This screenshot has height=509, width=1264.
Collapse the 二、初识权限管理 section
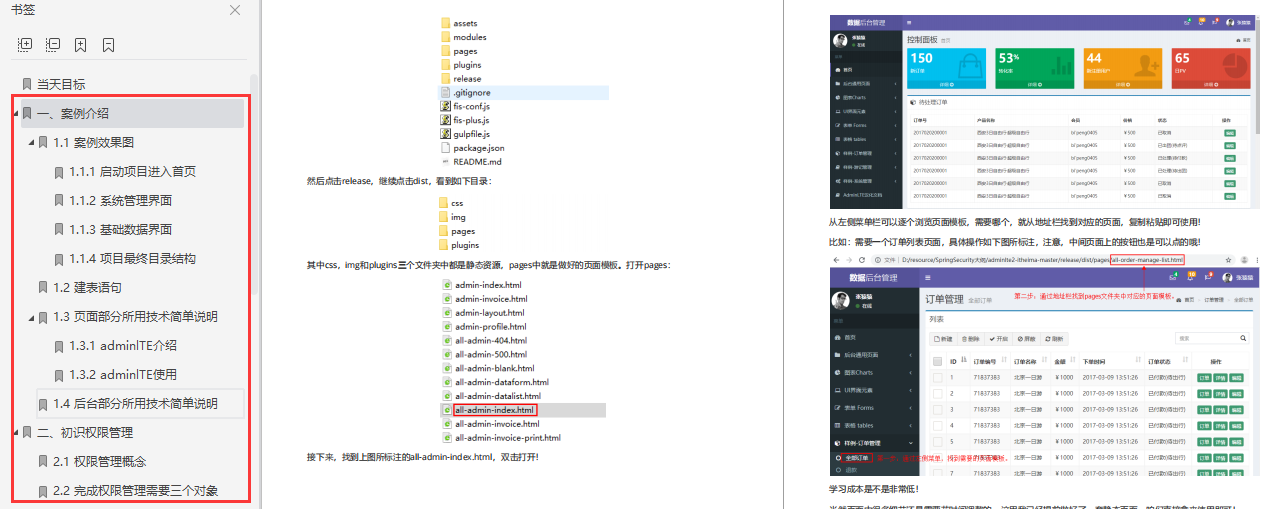click(x=16, y=432)
